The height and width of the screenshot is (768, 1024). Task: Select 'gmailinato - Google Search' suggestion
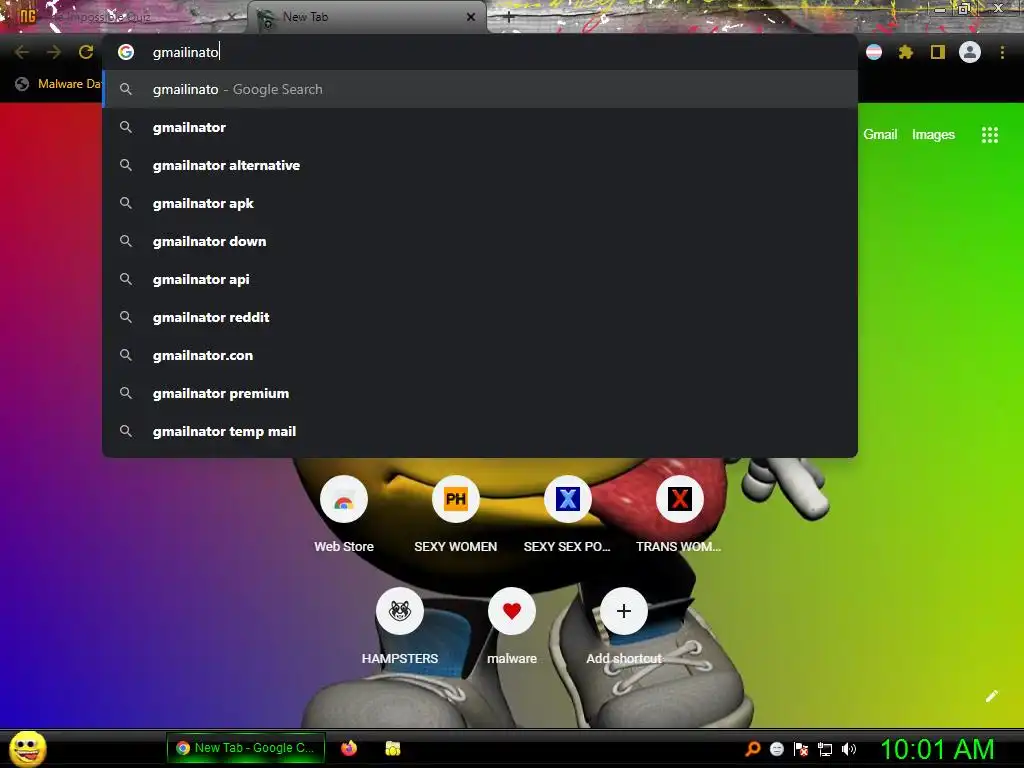click(x=479, y=89)
